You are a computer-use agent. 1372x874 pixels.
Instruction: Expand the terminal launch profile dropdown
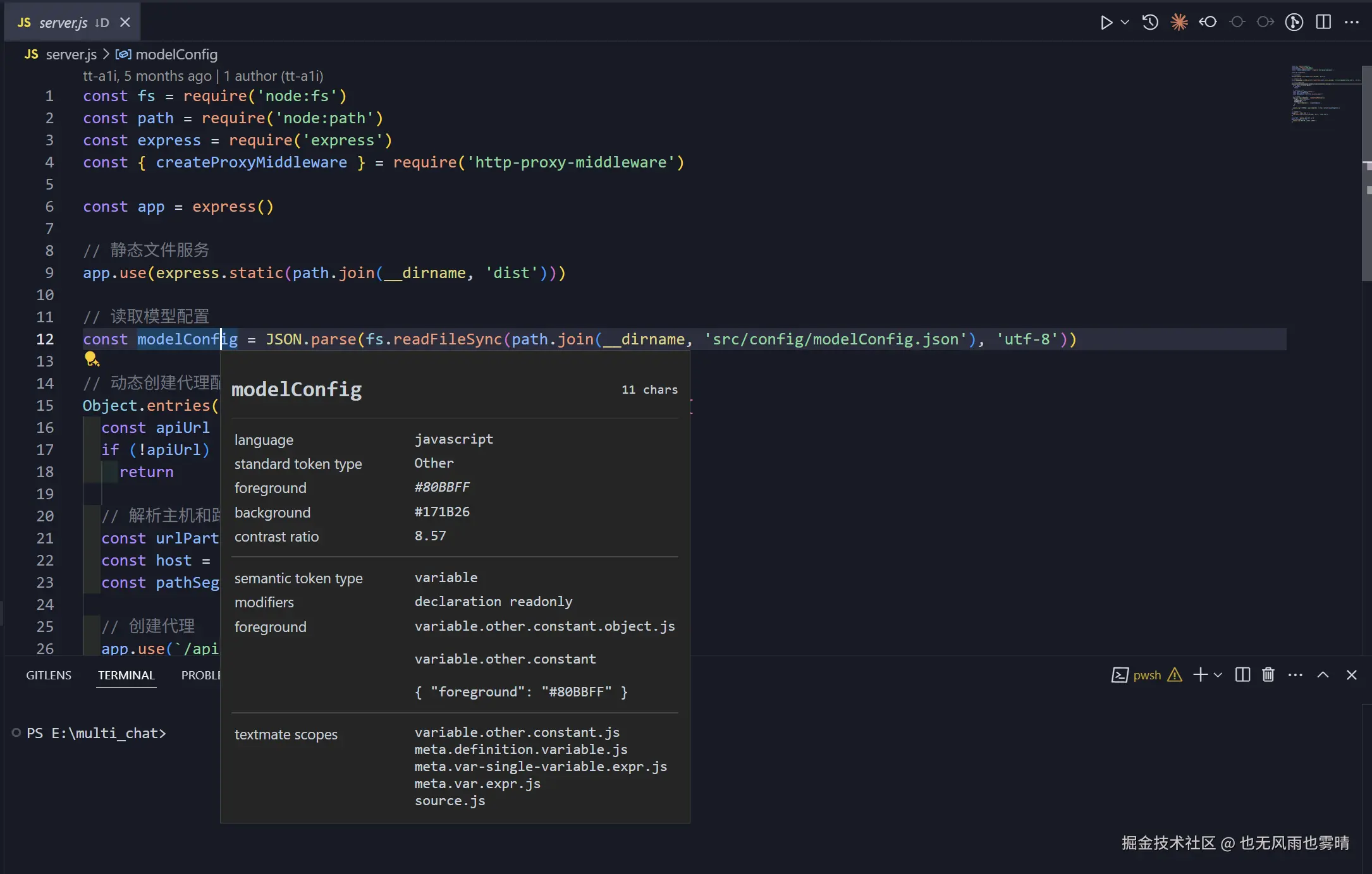click(x=1218, y=675)
